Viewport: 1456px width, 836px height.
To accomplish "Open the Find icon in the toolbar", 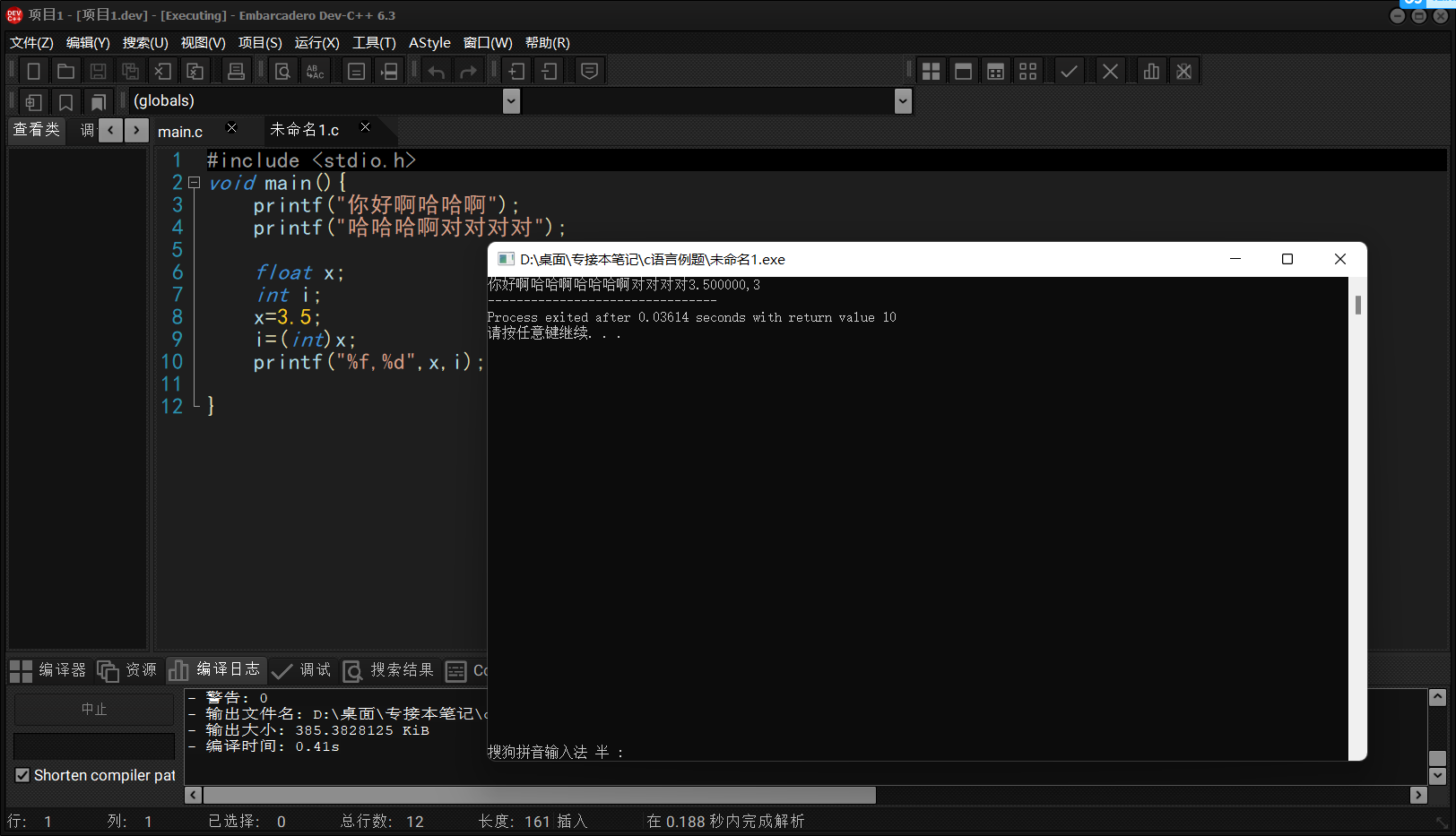I will pos(282,71).
